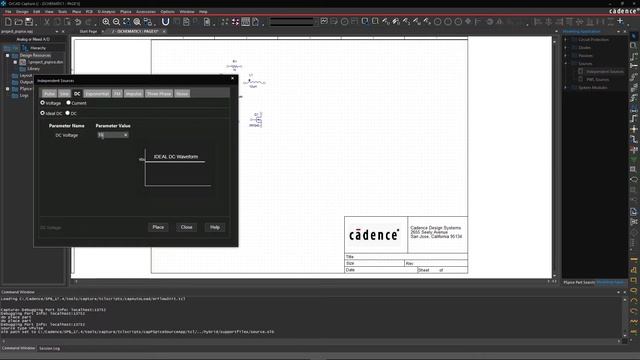Click the Zoom Out magnifier
This screenshot has width=640, height=360.
(116, 22)
